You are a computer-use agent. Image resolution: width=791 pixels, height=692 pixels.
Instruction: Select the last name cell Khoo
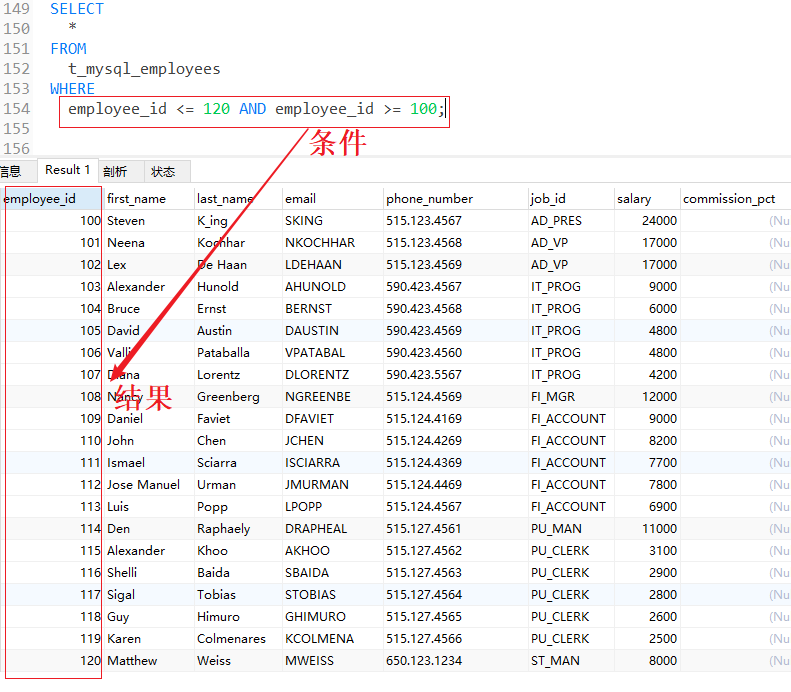click(238, 551)
